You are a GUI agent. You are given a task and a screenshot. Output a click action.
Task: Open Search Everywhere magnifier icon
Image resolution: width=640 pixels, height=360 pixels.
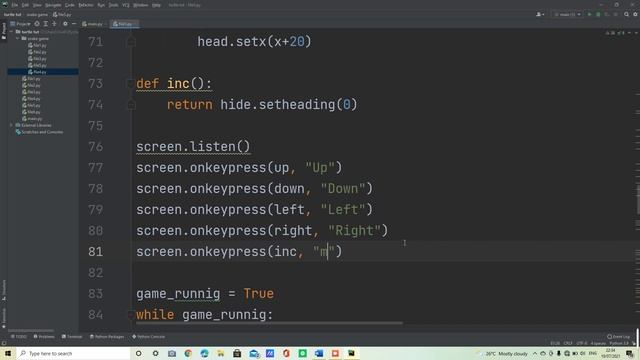(x=627, y=14)
